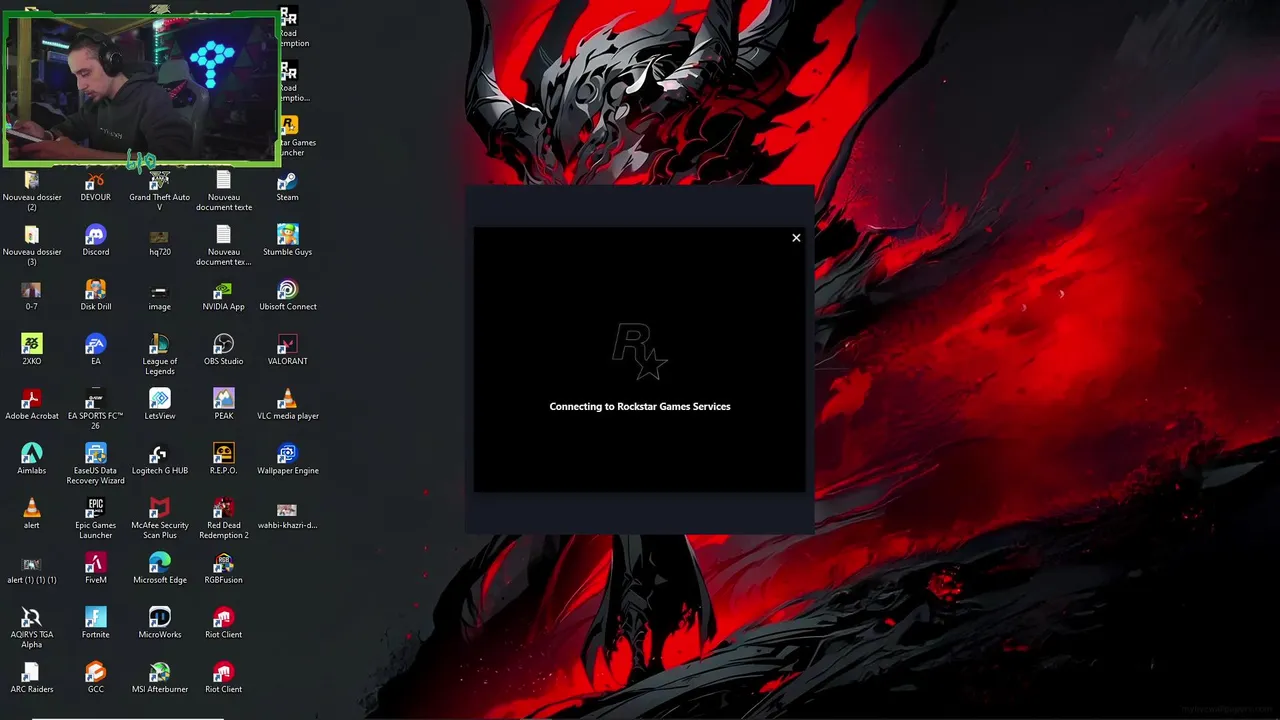
Task: Click the MicroWorks game icon
Action: (x=160, y=624)
